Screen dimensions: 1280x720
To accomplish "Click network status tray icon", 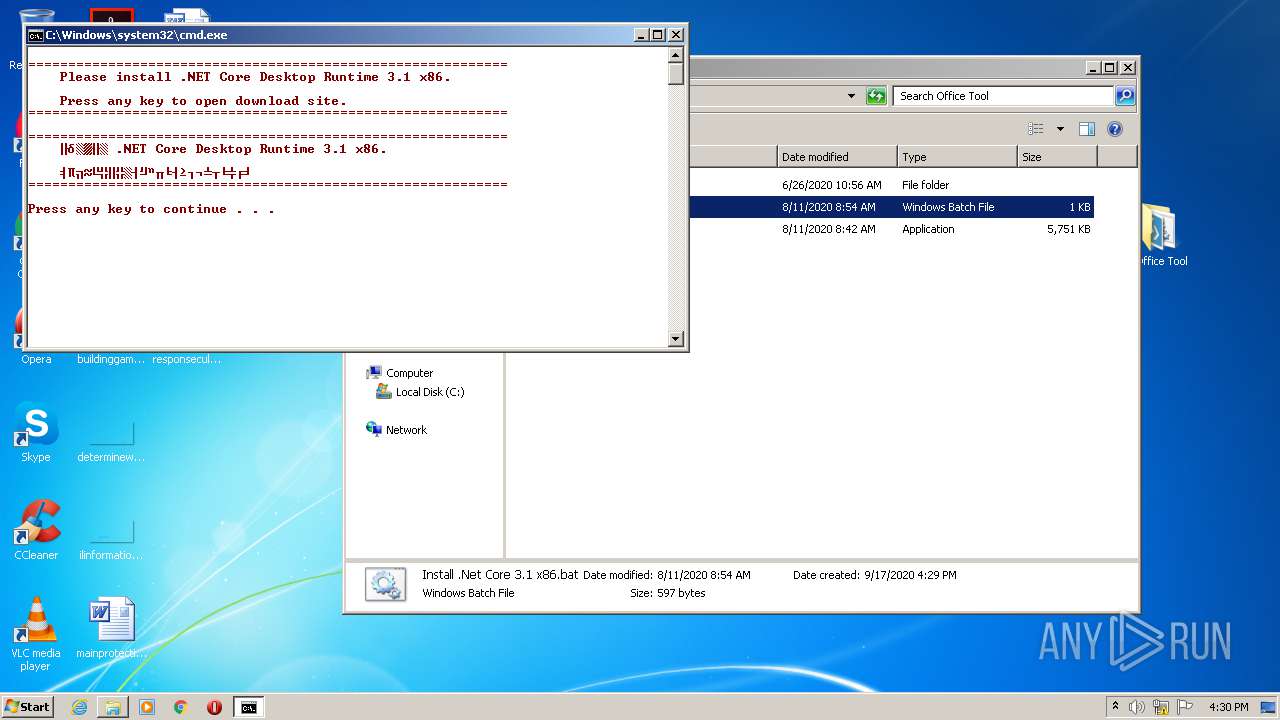I will (1161, 707).
